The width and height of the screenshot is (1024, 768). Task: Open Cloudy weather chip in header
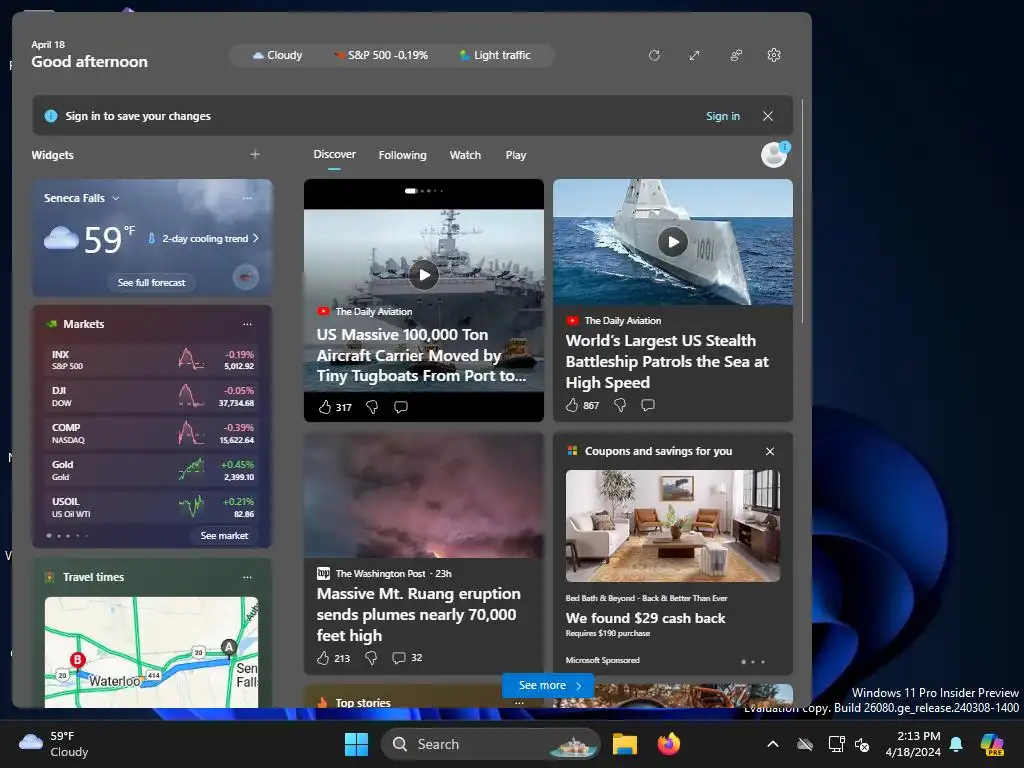click(x=278, y=56)
